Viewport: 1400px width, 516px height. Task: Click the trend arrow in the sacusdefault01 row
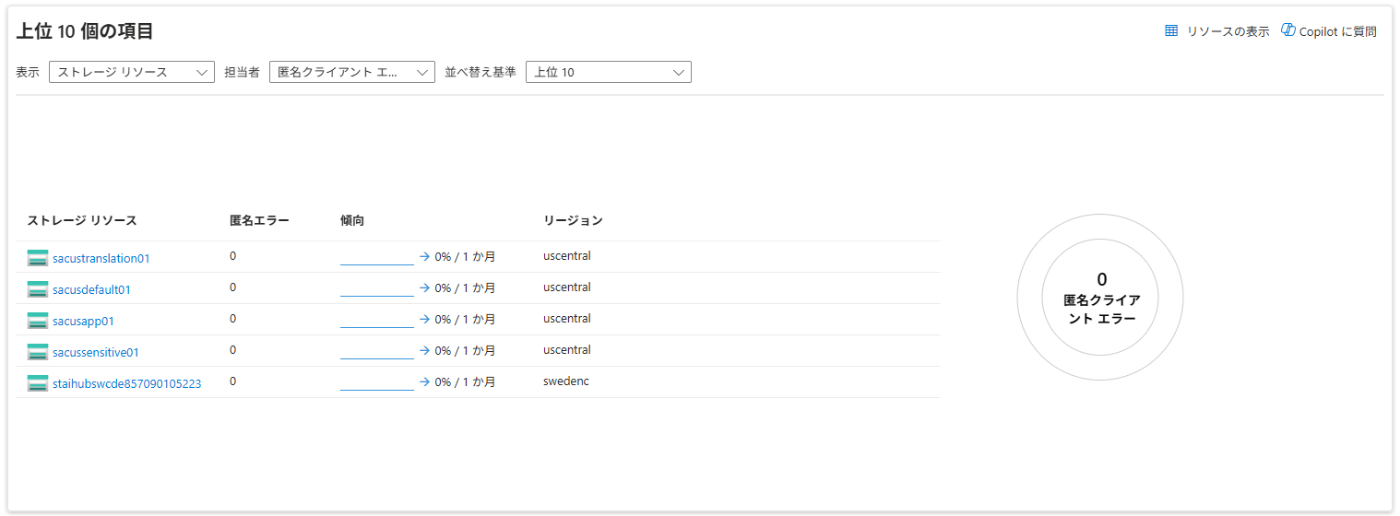tap(425, 288)
